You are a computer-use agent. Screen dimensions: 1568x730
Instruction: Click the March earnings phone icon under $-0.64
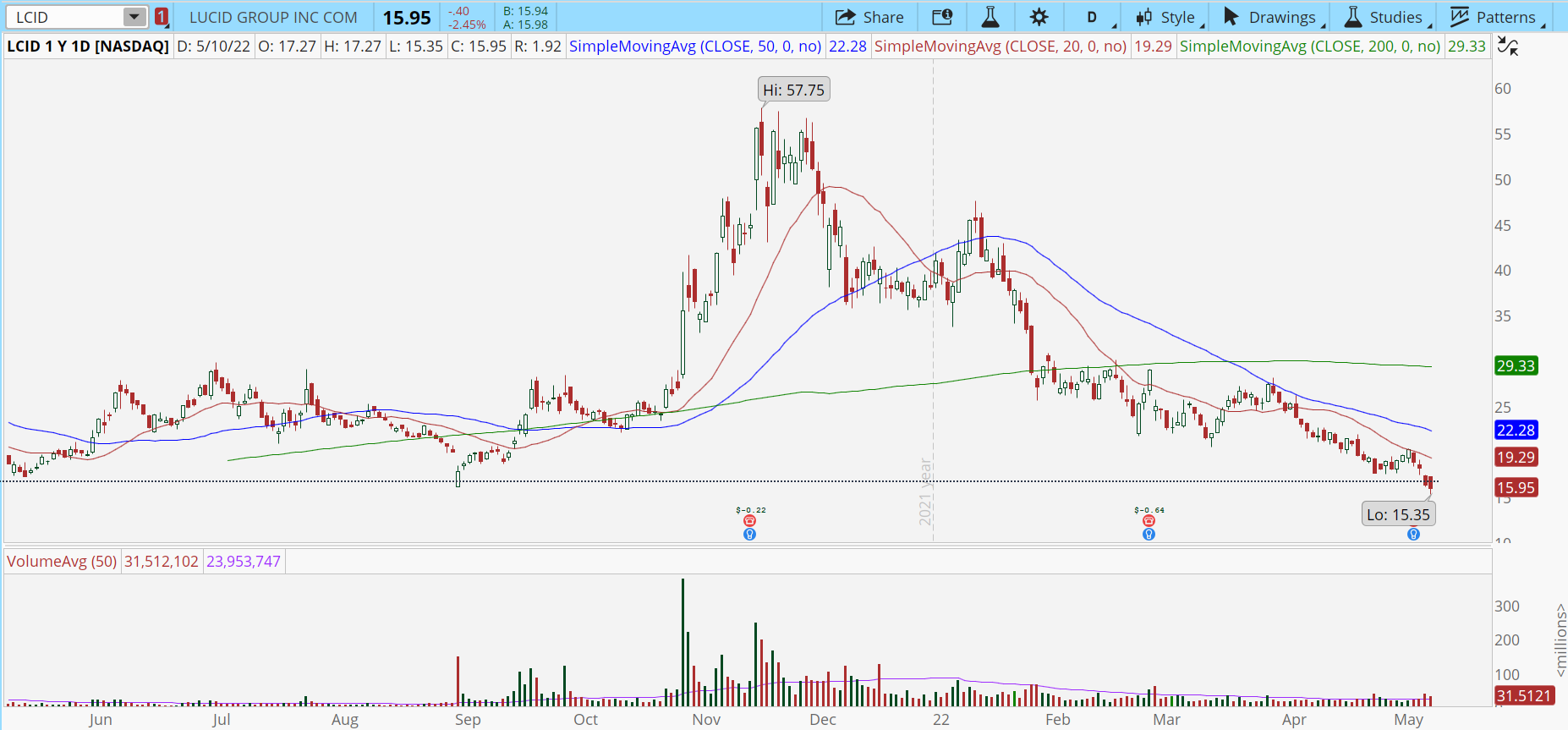(1149, 521)
